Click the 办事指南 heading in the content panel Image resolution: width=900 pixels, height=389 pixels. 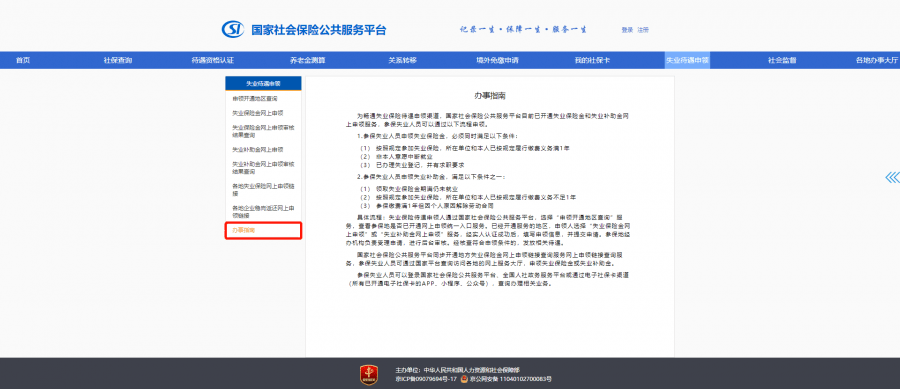click(490, 96)
